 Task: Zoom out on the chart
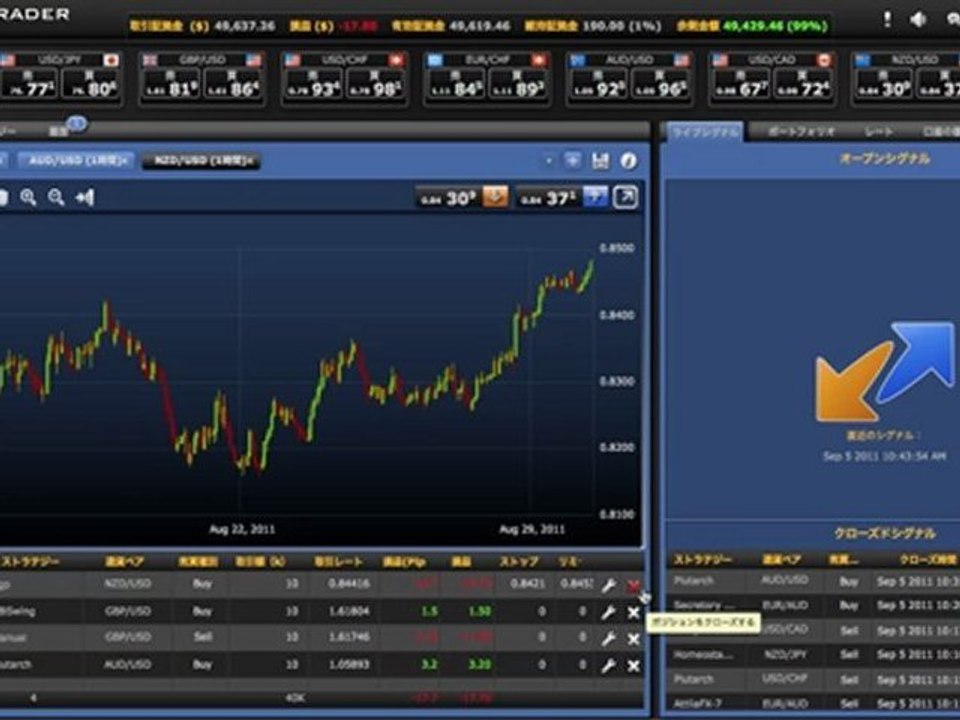[56, 197]
